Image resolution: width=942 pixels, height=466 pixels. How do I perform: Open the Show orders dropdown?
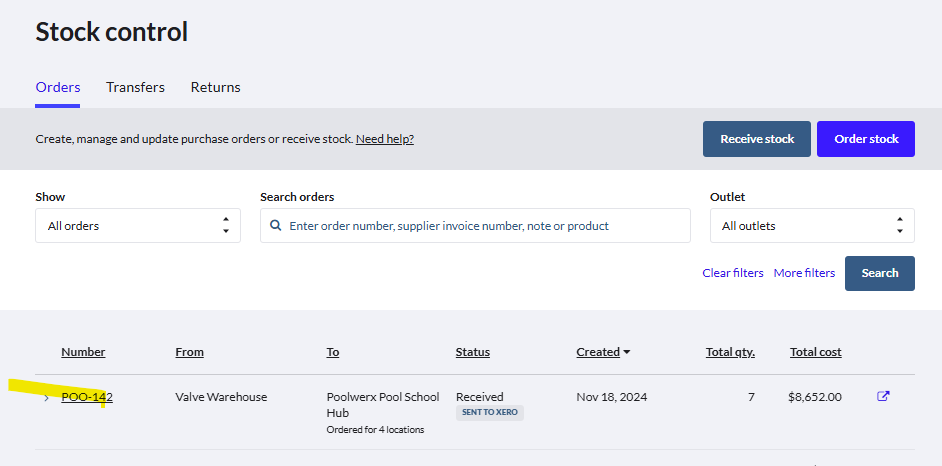coord(138,226)
